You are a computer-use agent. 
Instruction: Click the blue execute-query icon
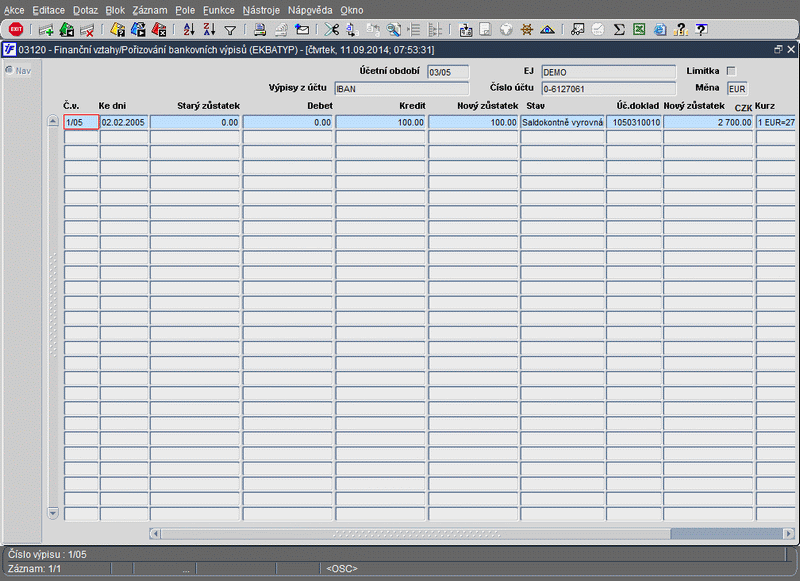click(x=138, y=30)
